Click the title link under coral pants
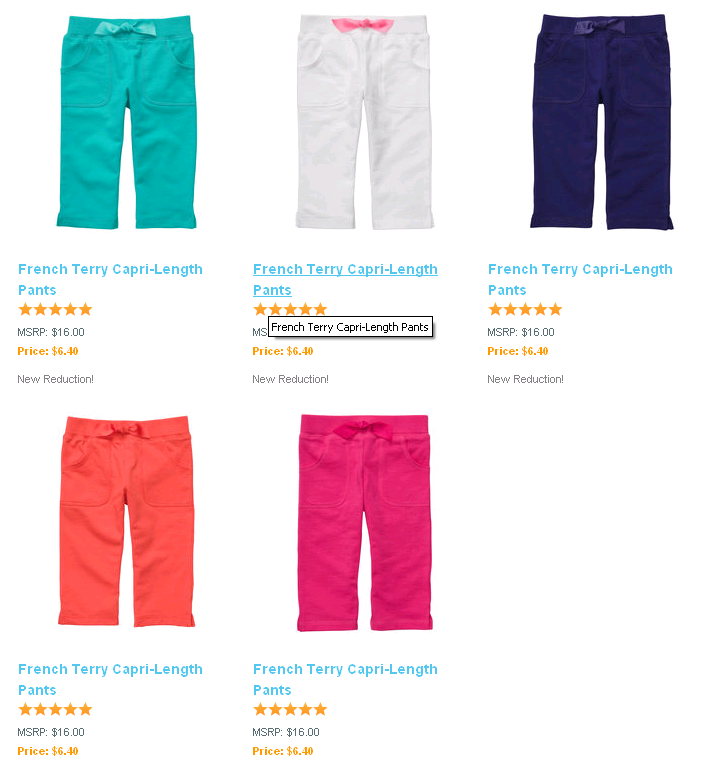 pyautogui.click(x=110, y=679)
